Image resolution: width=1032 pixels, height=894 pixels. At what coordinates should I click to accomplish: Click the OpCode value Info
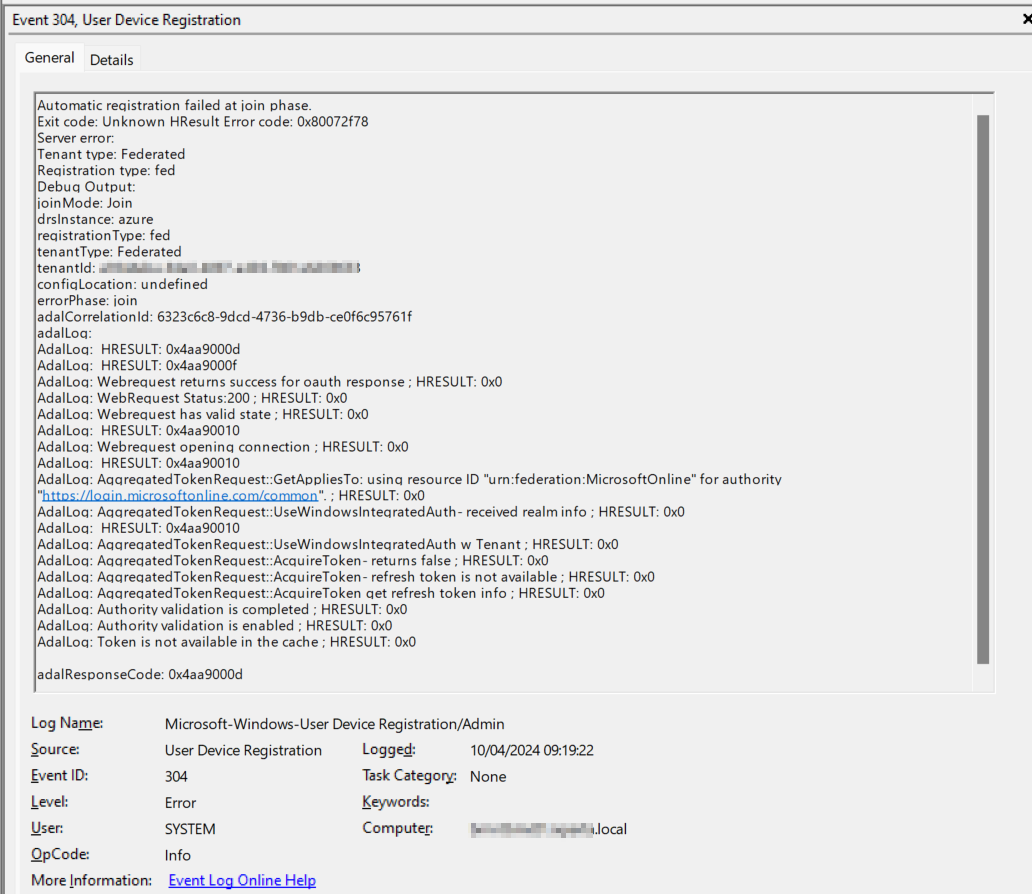click(x=177, y=855)
